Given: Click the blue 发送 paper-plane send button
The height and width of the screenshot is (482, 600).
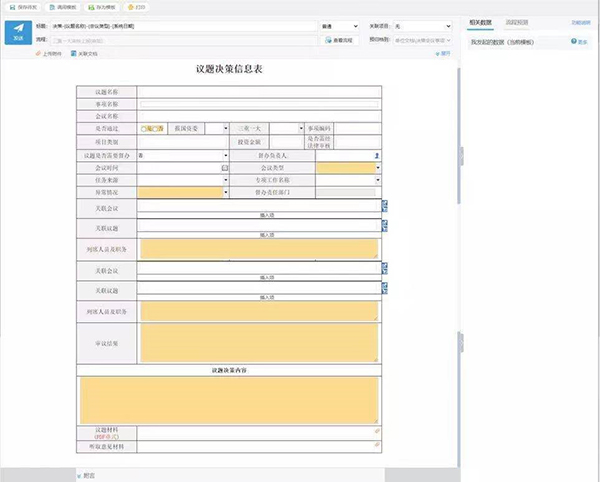Looking at the screenshot, I should tap(18, 33).
